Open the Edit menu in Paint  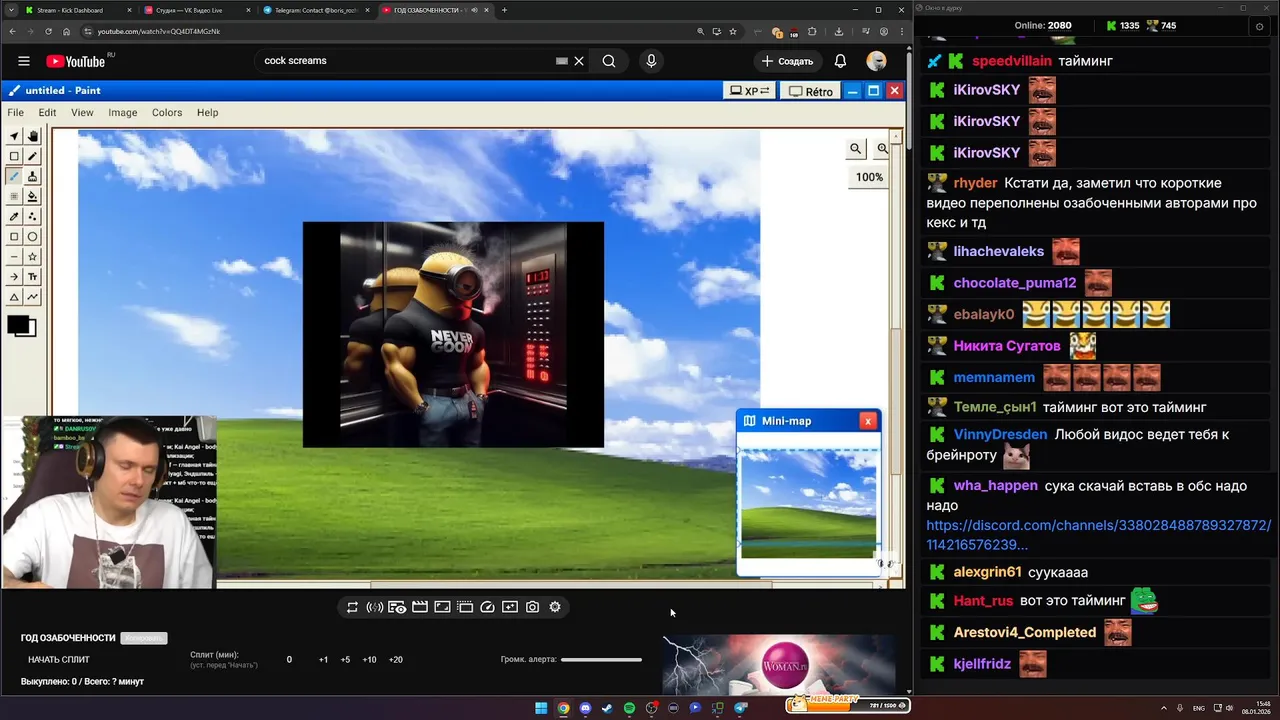47,113
